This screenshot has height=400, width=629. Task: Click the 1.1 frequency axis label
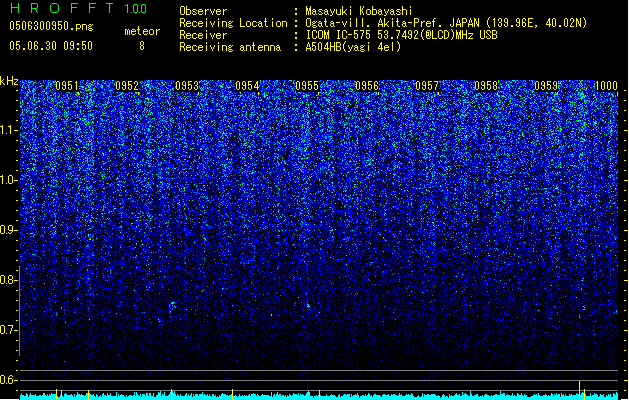[9, 130]
